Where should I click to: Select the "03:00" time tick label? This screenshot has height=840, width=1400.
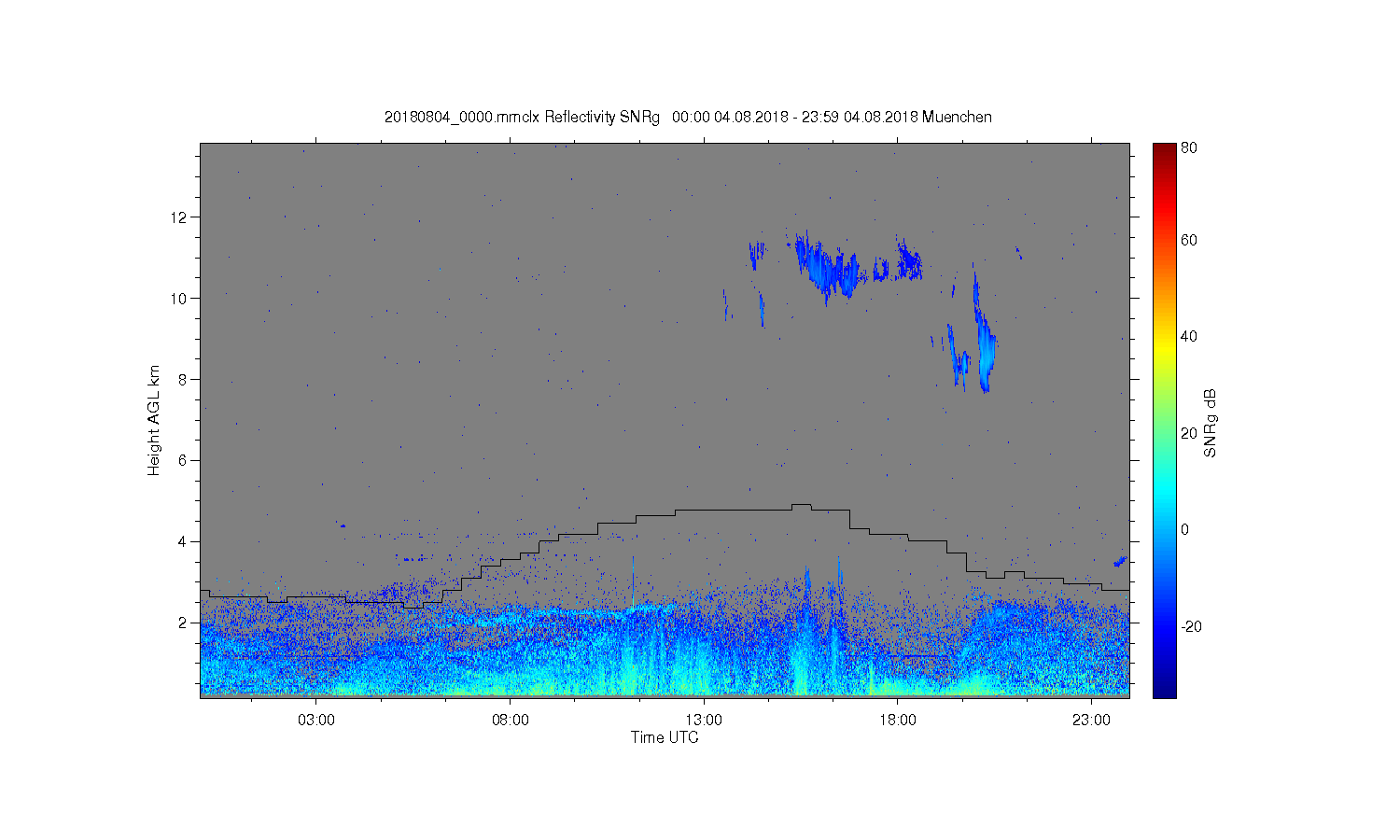(x=316, y=721)
